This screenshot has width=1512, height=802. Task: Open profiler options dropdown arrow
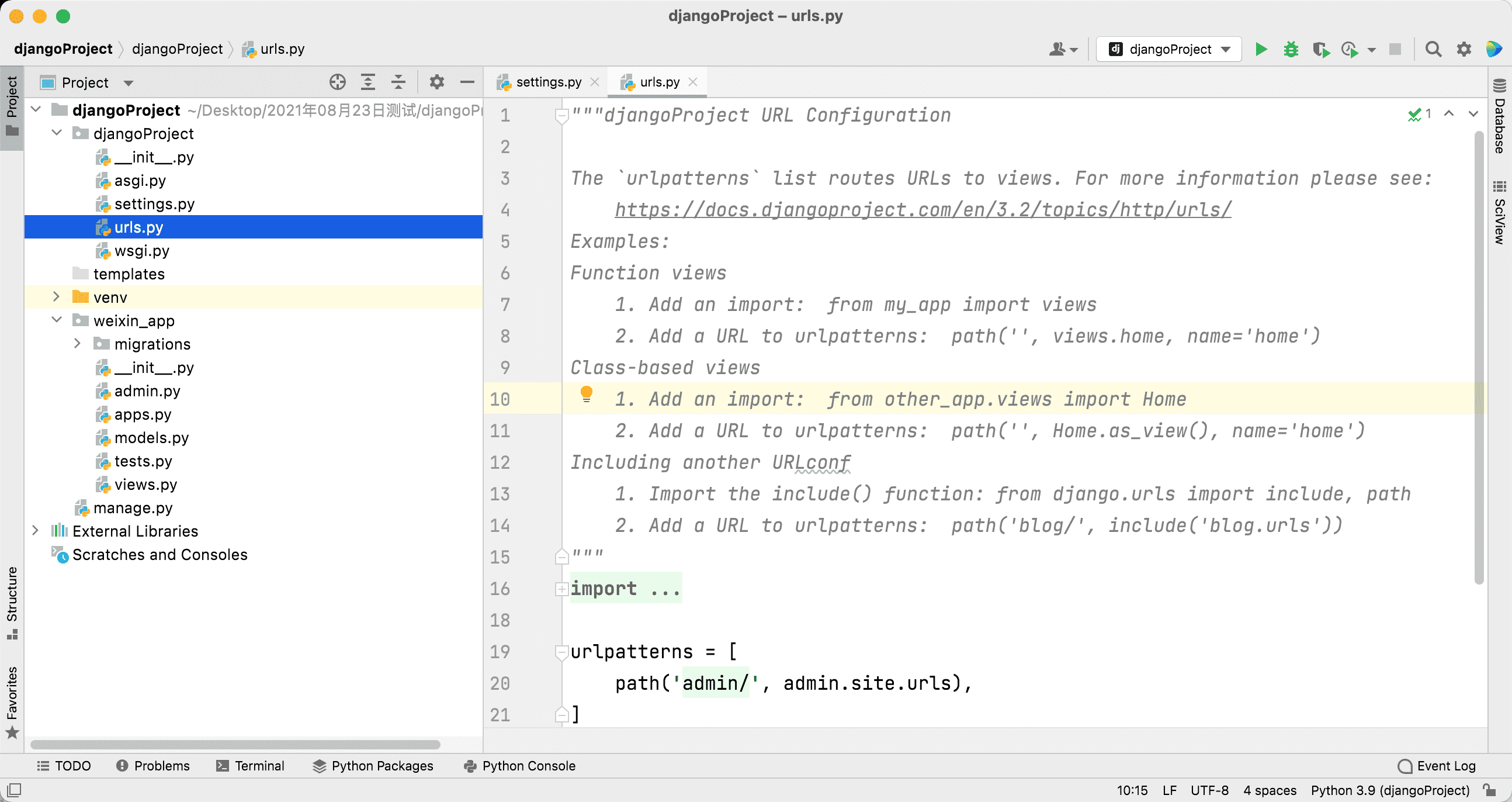click(x=1372, y=50)
